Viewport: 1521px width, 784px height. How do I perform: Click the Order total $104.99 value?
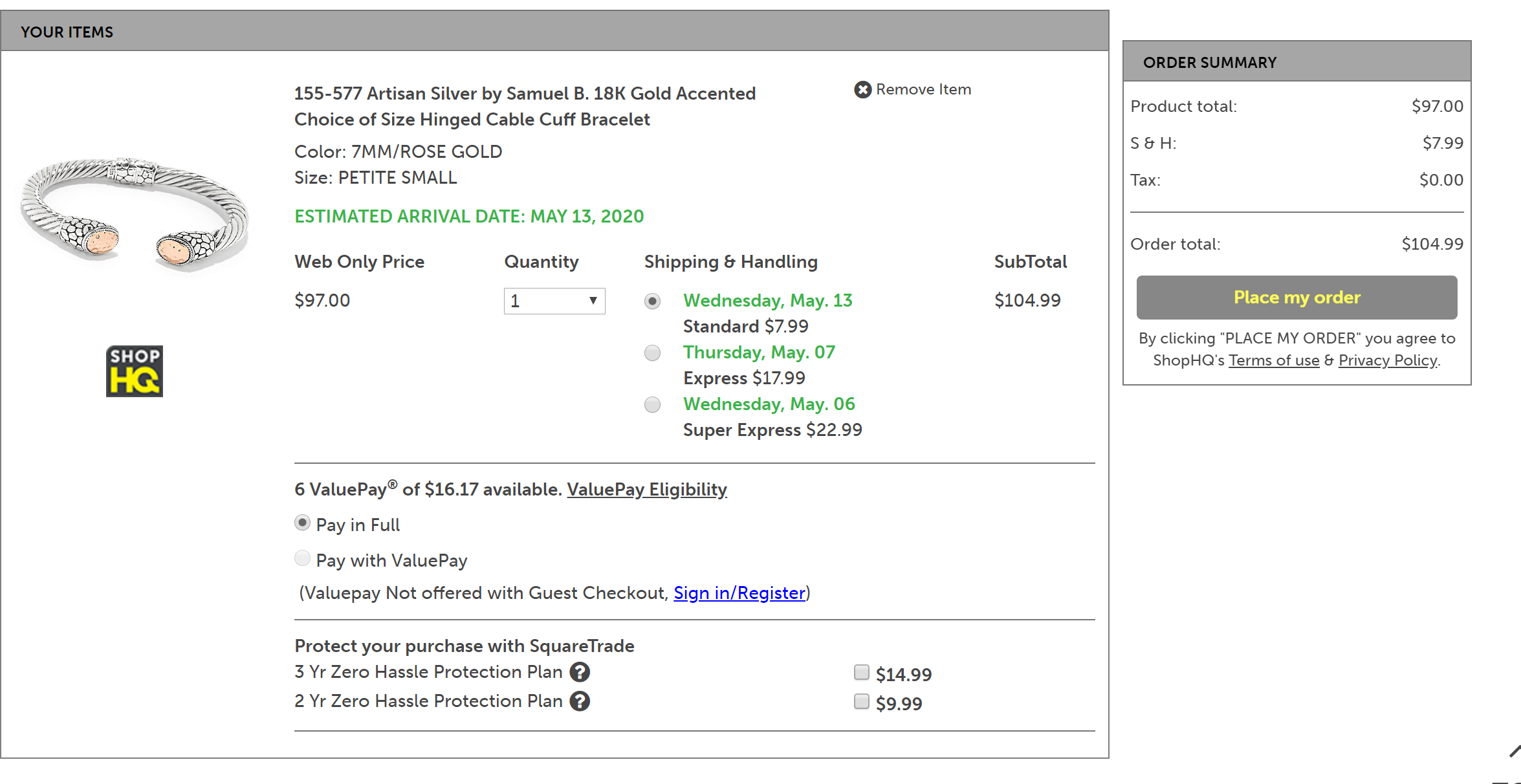(x=1432, y=244)
